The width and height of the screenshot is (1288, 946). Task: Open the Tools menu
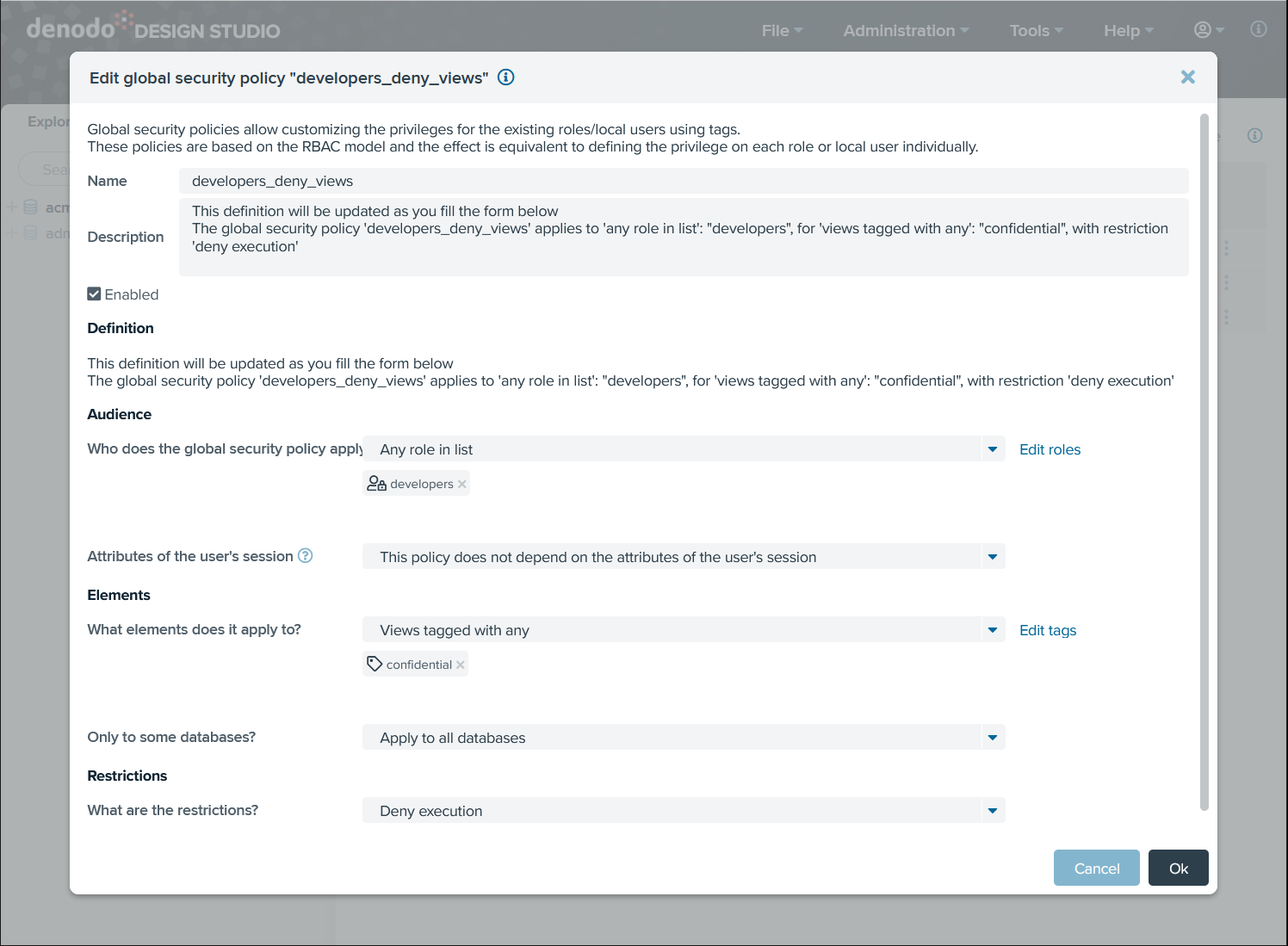pos(1037,31)
